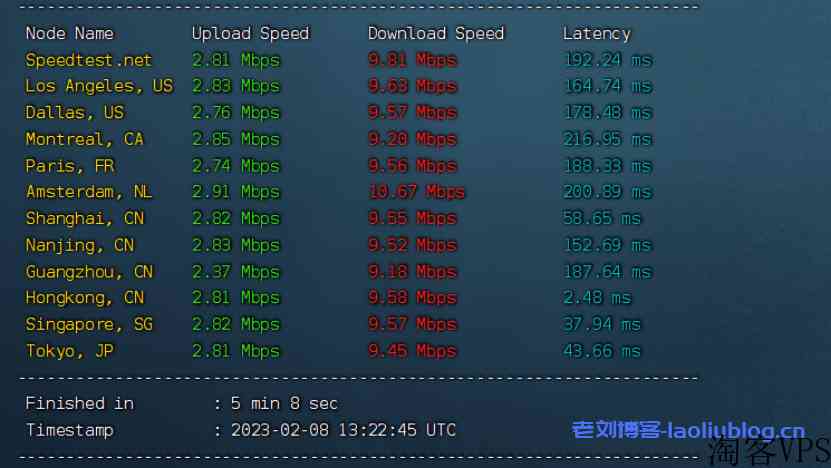
Task: Click the Dallas, US node name
Action: pos(74,112)
